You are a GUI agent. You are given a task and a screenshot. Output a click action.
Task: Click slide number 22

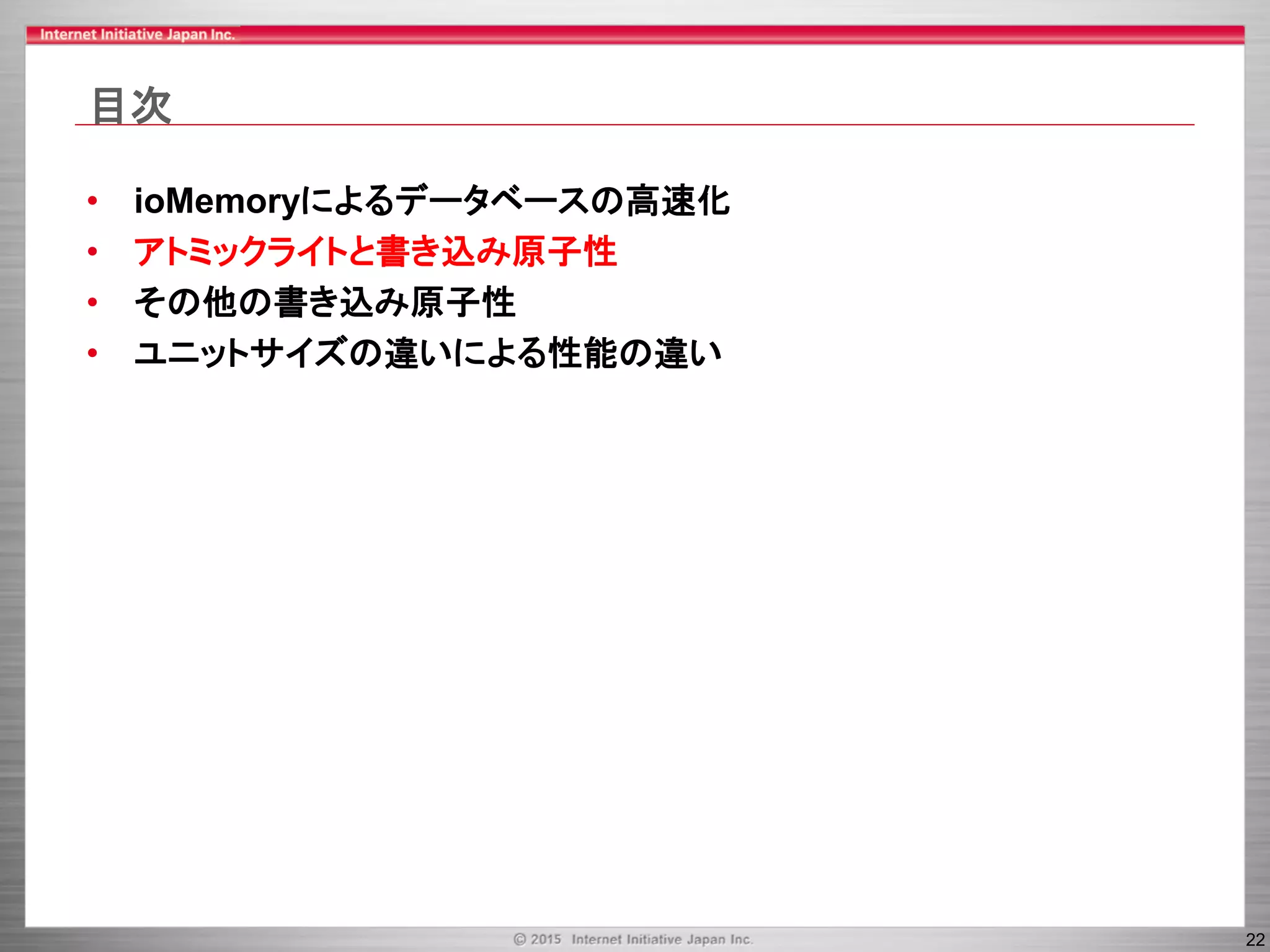click(x=1254, y=940)
